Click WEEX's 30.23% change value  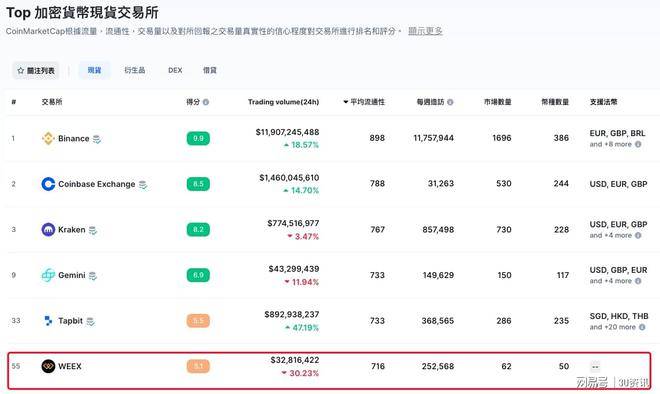304,373
